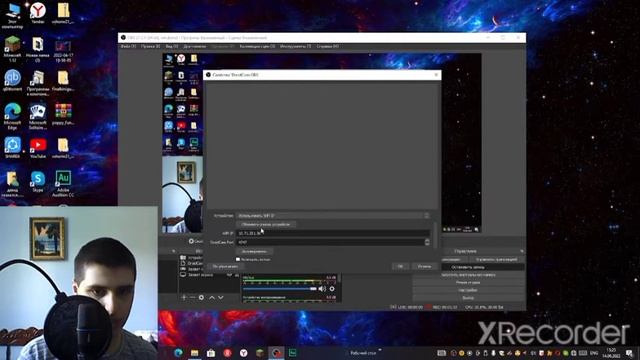Mute Mic/Aux with the speaker icon
640x360 pixels.
click(x=322, y=289)
